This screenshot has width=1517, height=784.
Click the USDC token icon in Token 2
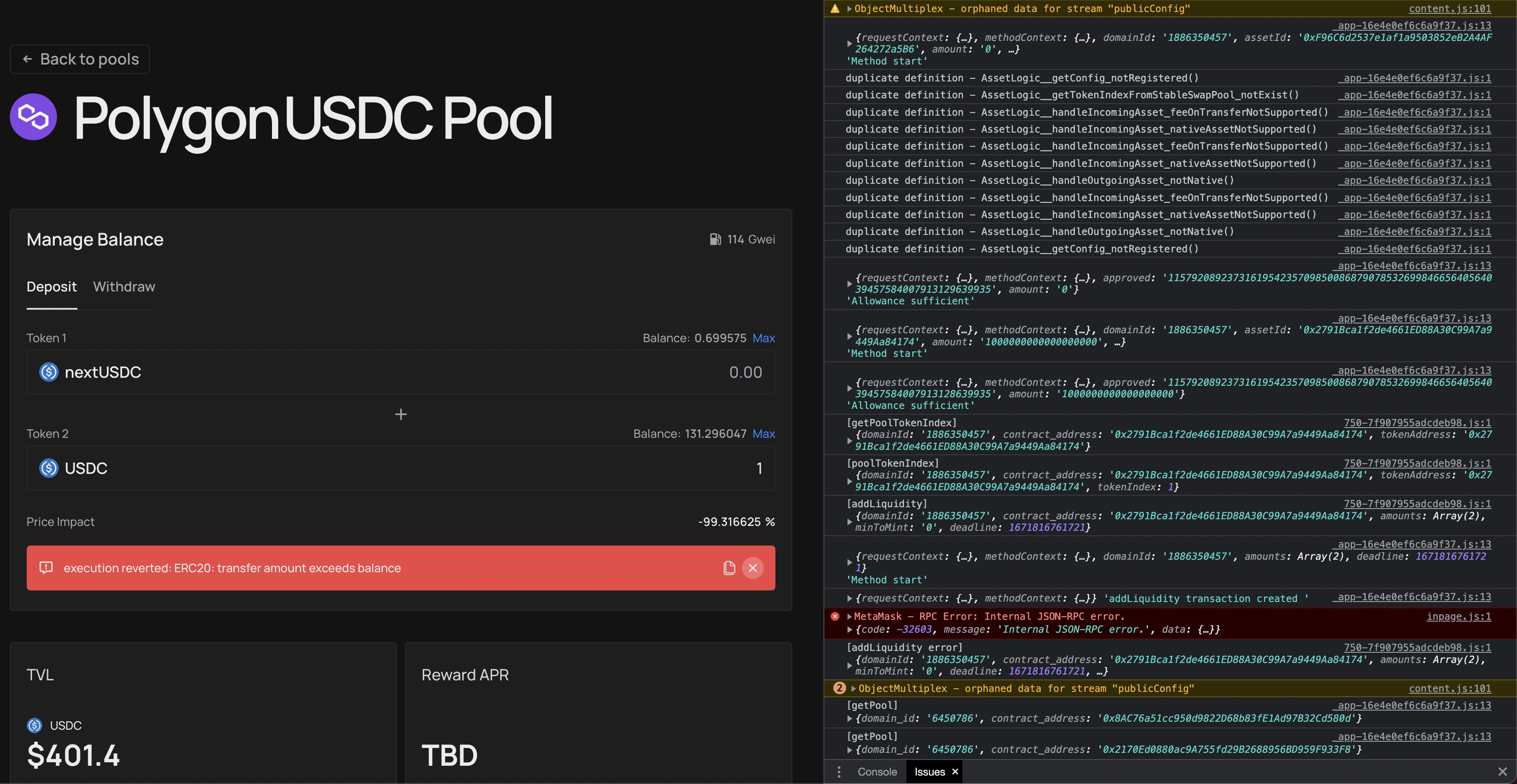[x=49, y=468]
